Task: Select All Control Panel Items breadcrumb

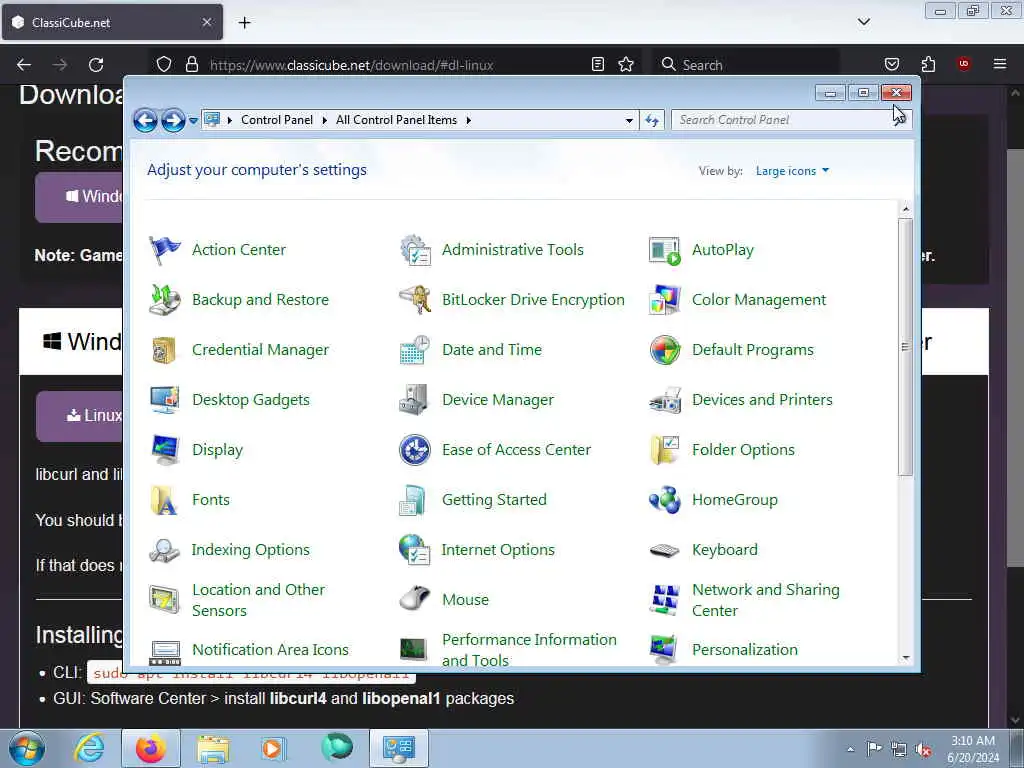Action: 396,120
